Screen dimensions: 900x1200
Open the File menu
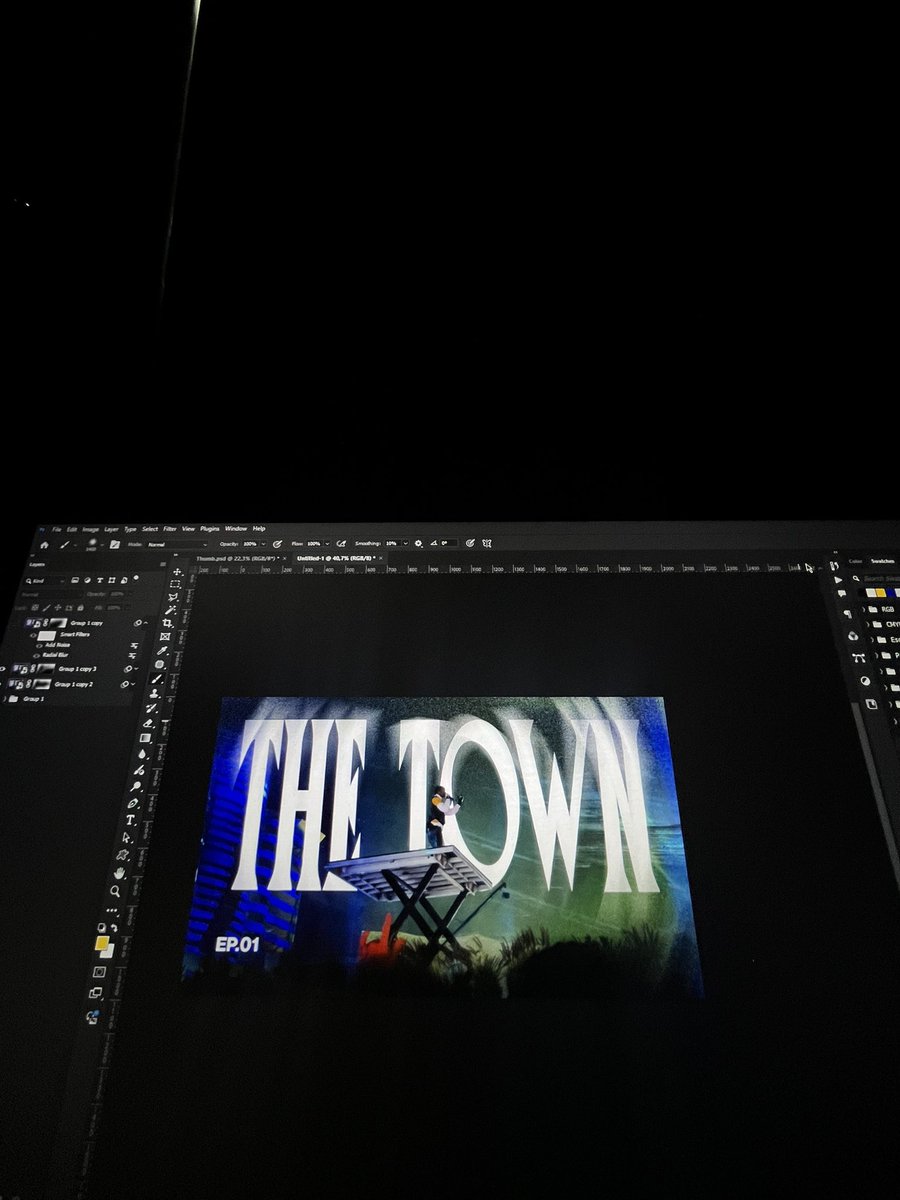coord(56,529)
